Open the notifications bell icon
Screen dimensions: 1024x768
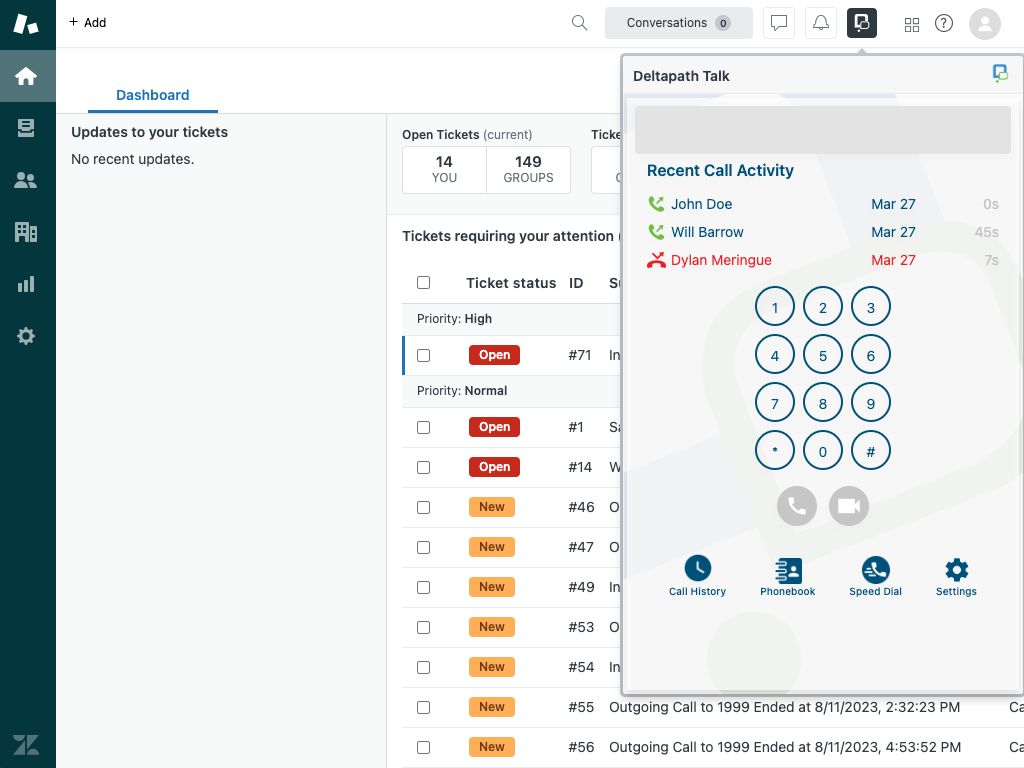pos(820,23)
